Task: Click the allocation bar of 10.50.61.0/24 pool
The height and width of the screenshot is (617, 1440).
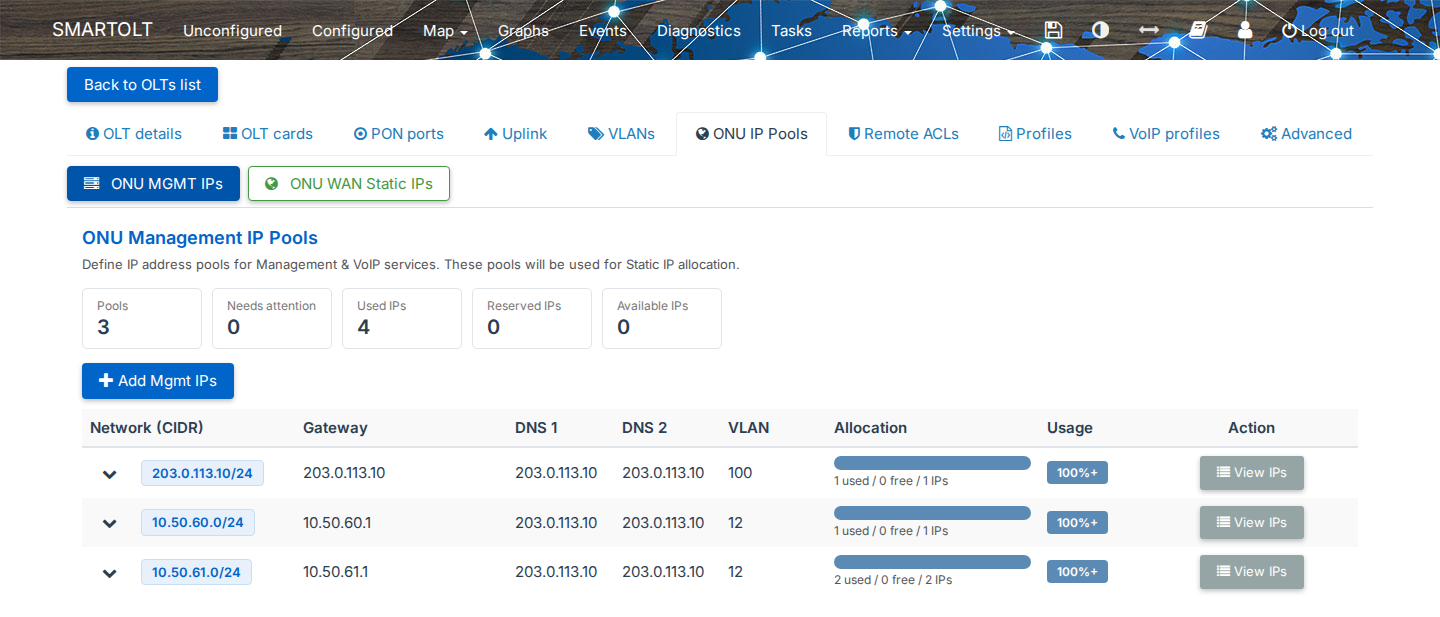Action: pos(932,562)
